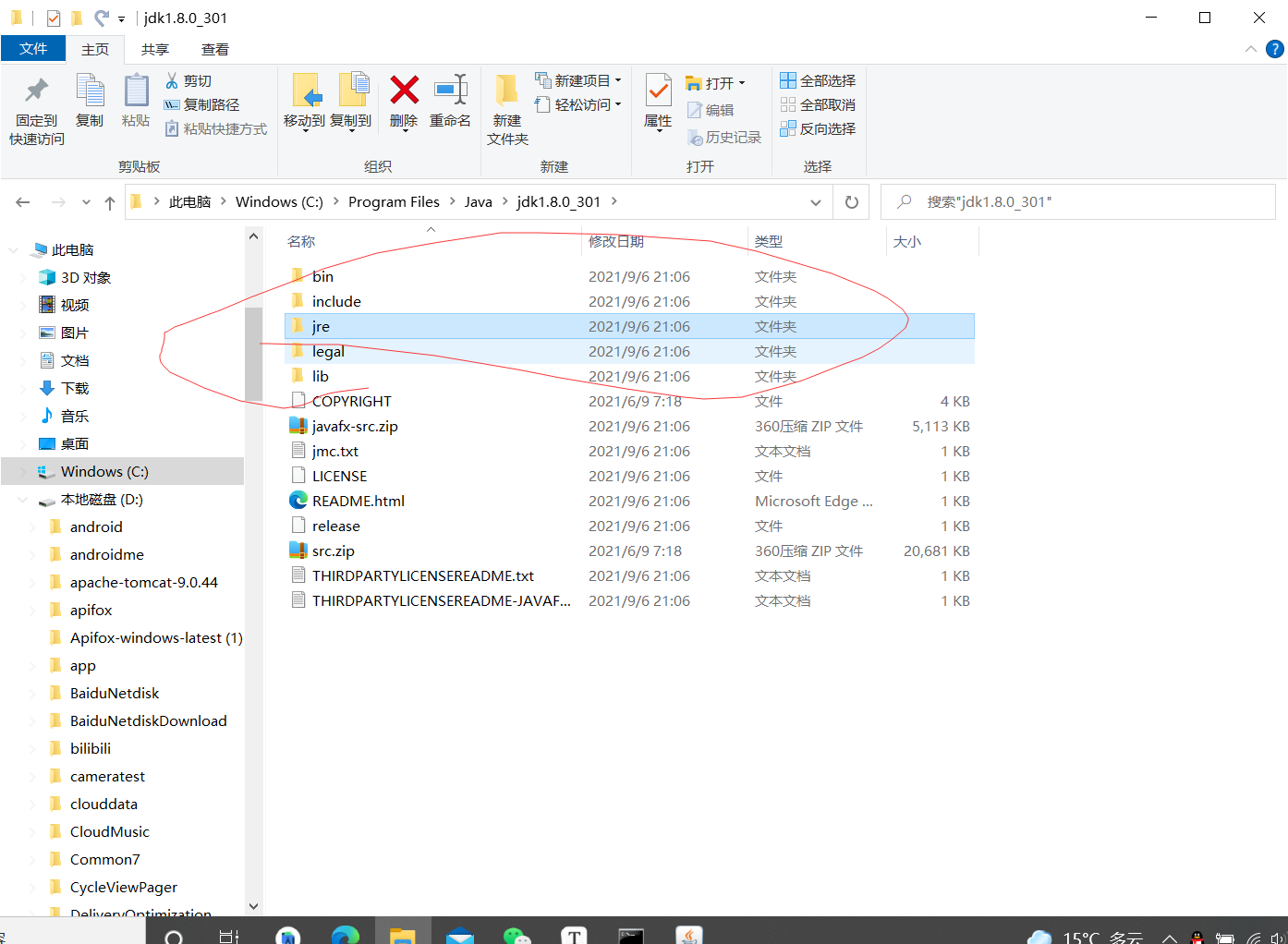1288x944 pixels.
Task: Click Select none (全部取消)
Action: 818,105
